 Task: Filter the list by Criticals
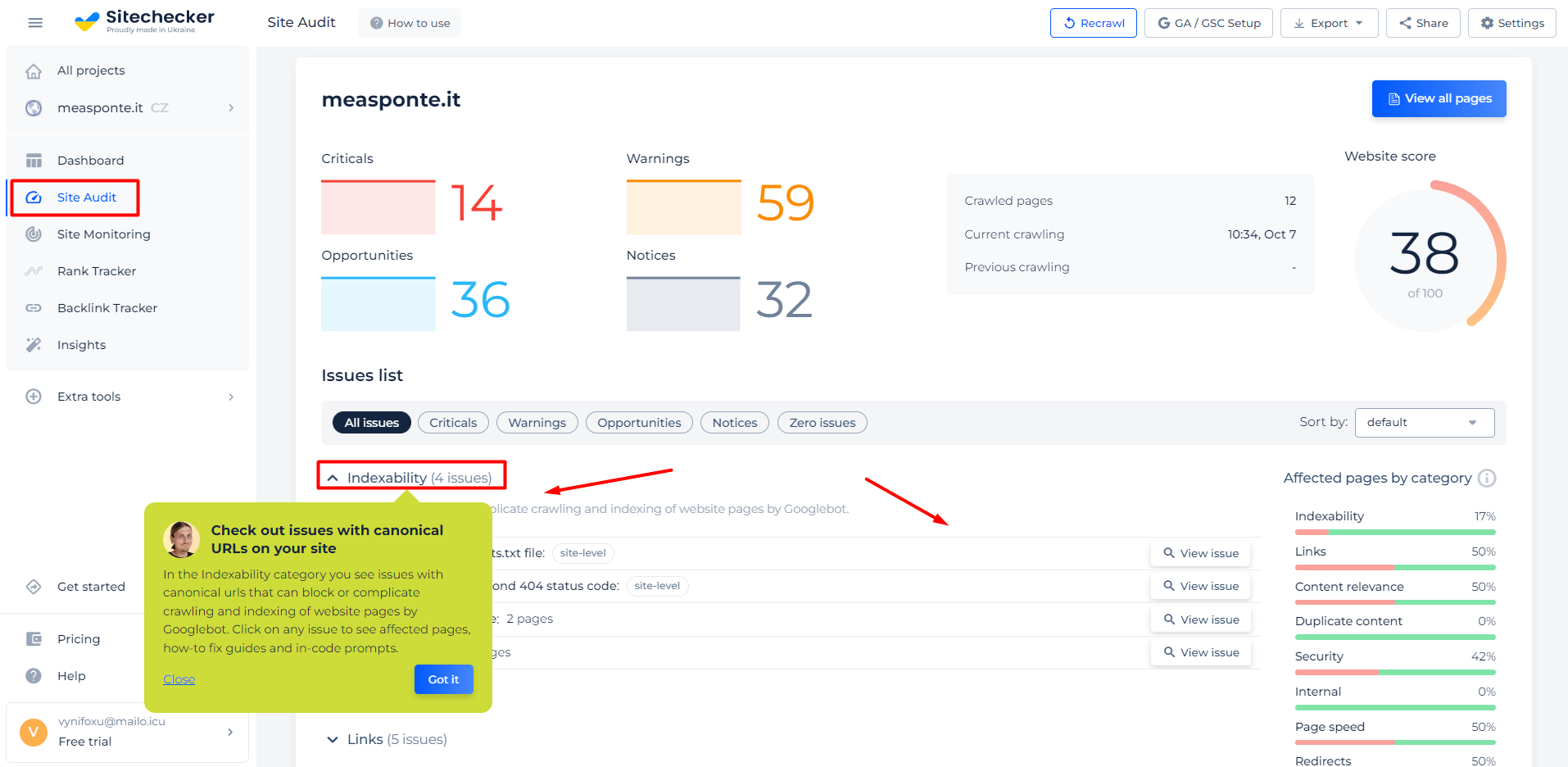pos(453,423)
